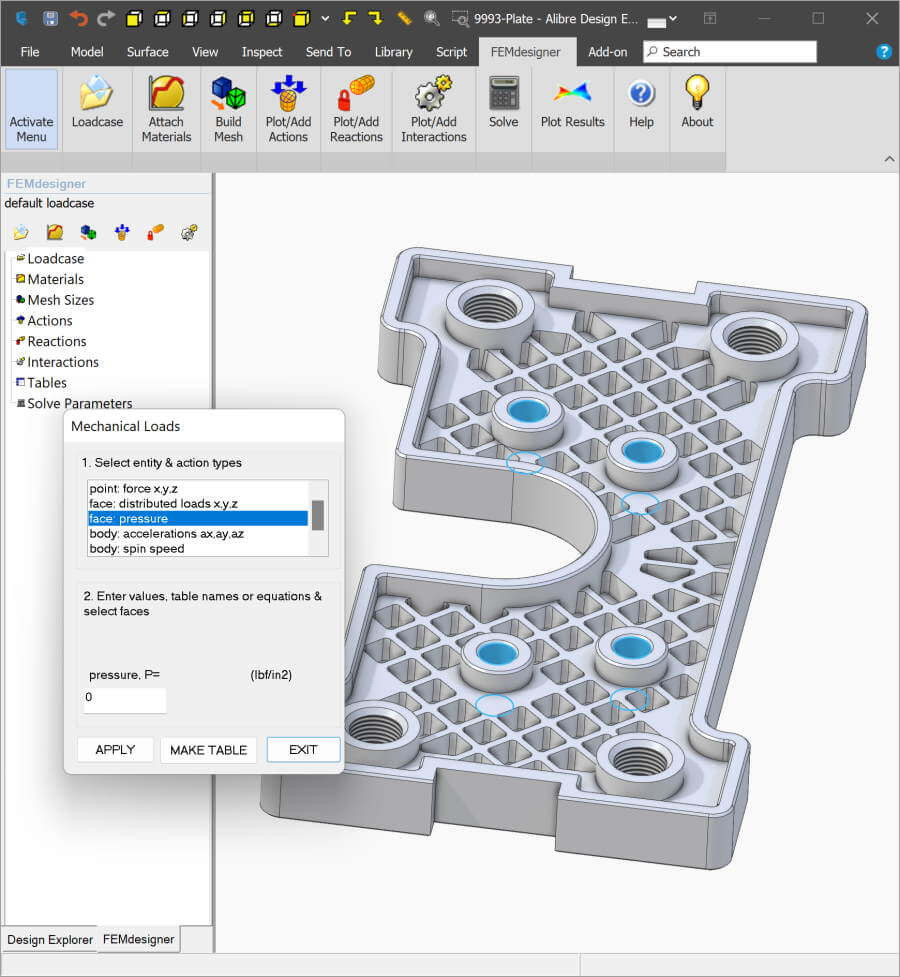Click the reactions lock icon in panel toolbar
Screen dimensions: 900x977
[x=155, y=232]
